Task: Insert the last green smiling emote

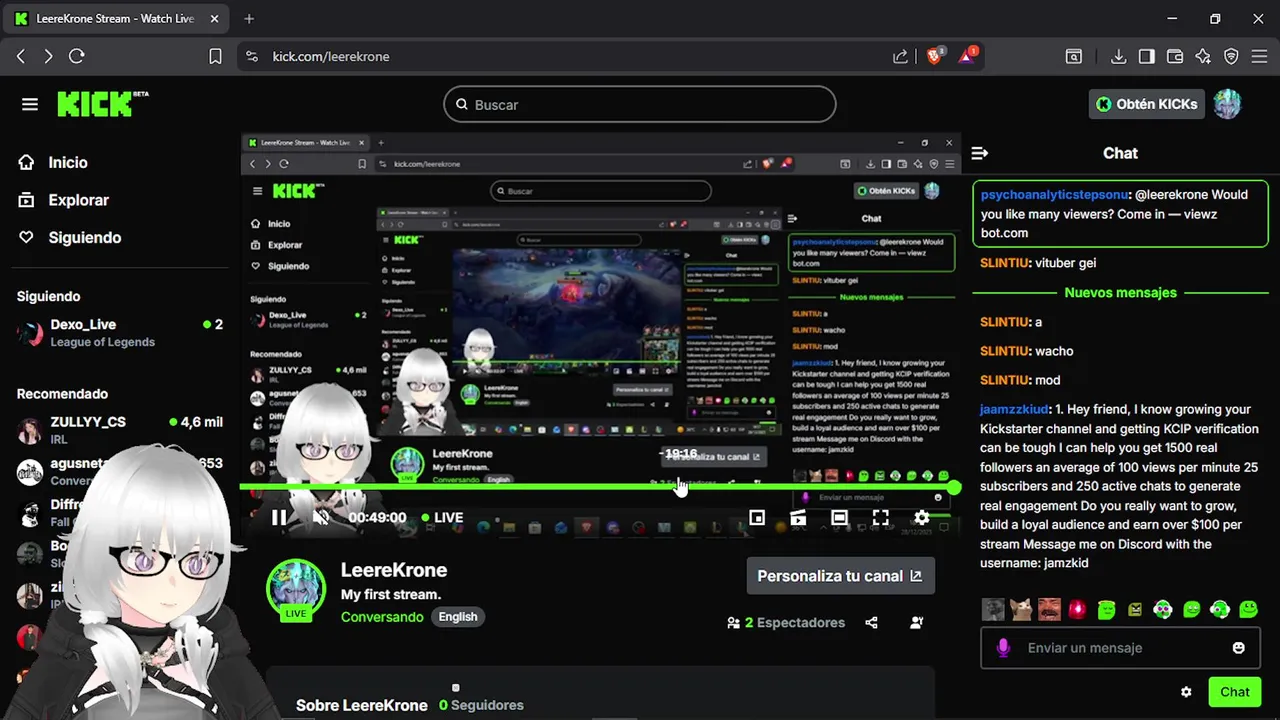Action: click(1248, 609)
